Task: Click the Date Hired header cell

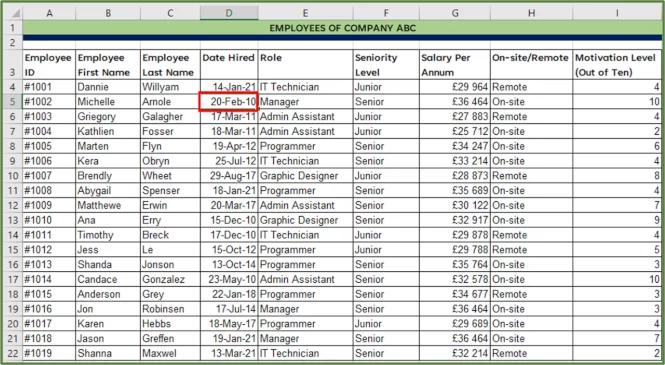Action: pyautogui.click(x=229, y=64)
